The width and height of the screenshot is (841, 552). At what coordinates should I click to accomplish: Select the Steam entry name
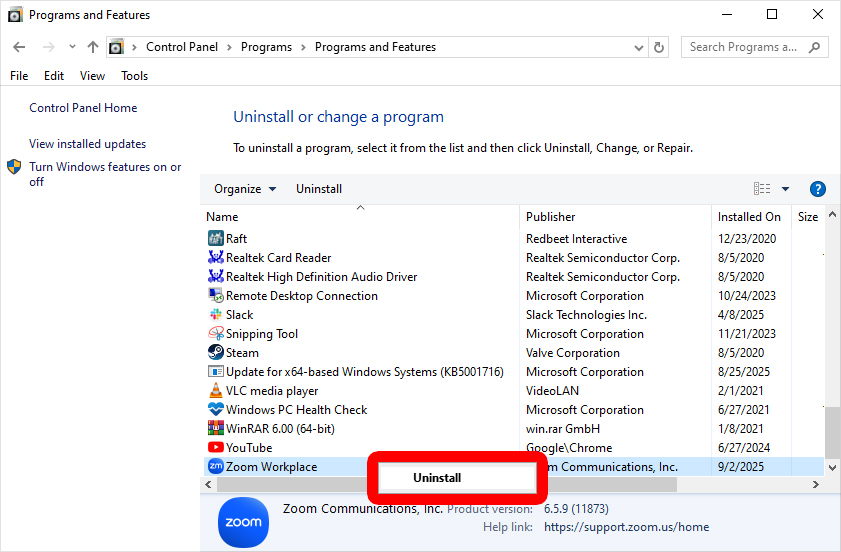tap(242, 353)
